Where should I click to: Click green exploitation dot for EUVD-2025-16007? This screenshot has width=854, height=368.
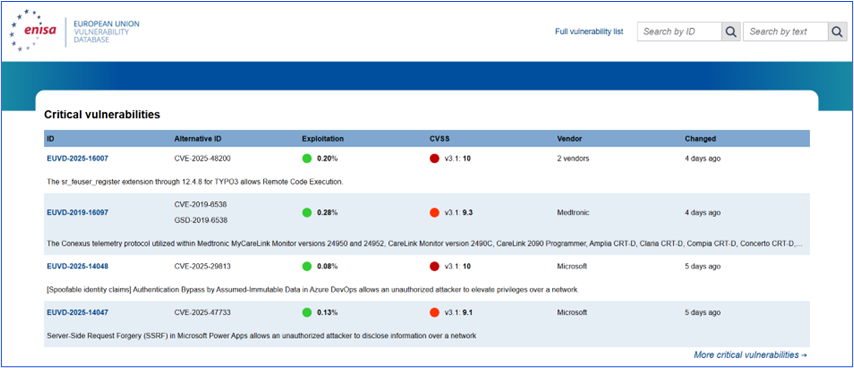click(x=307, y=158)
